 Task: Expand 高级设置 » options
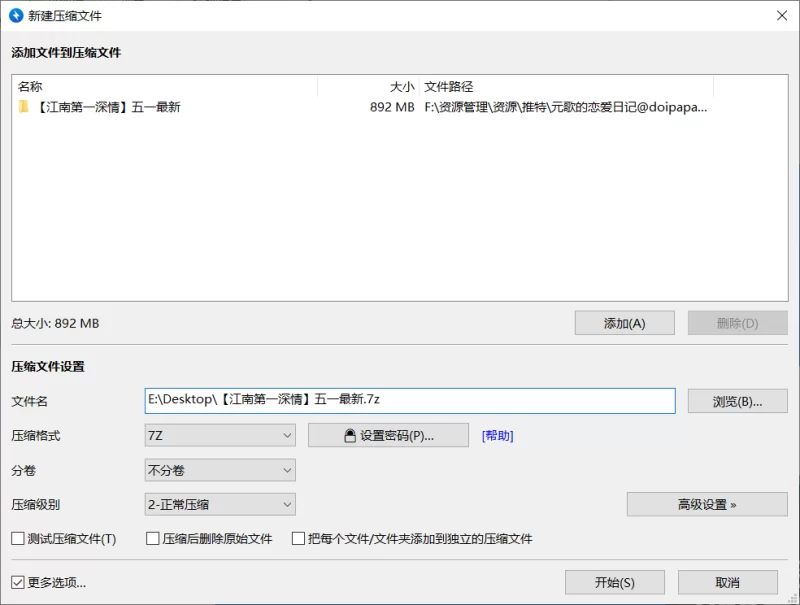coord(706,505)
